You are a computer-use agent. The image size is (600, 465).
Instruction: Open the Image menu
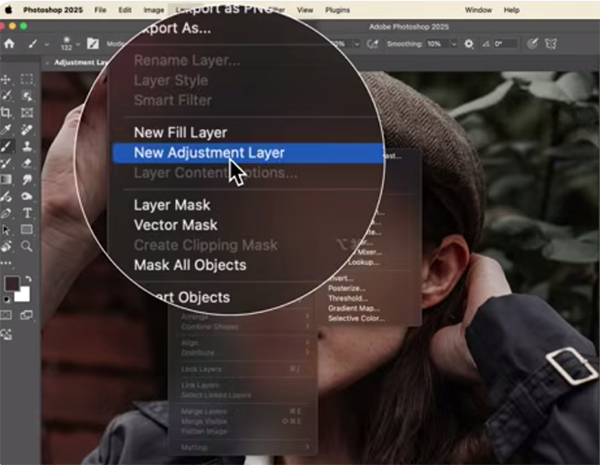coord(154,10)
